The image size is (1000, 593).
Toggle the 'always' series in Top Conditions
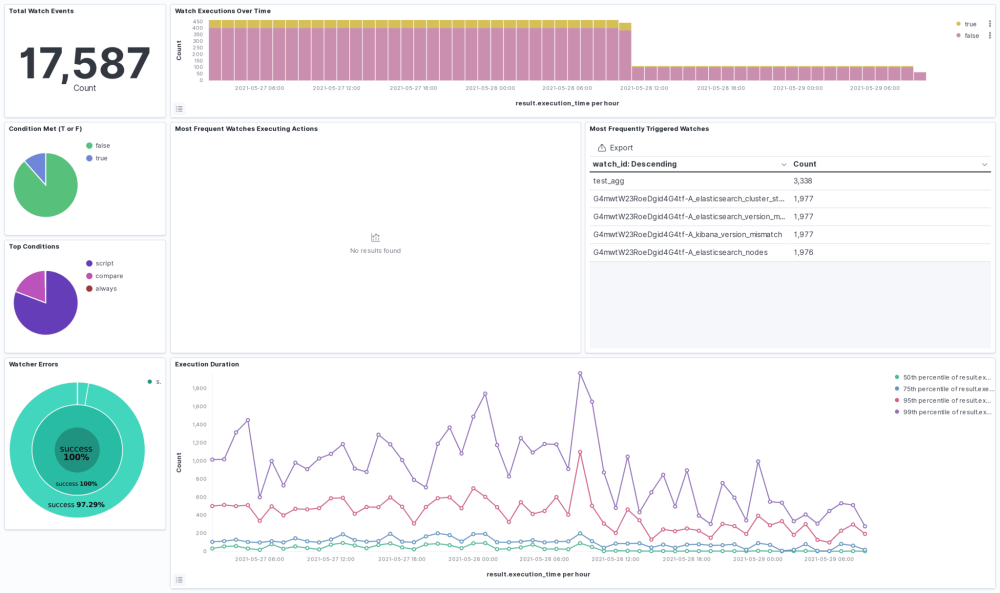click(x=106, y=288)
